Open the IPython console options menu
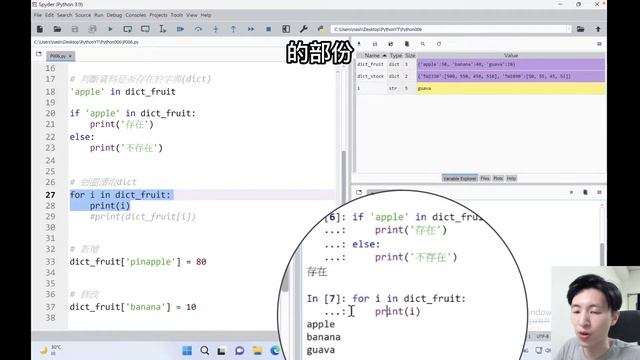This screenshot has height=360, width=640. [x=599, y=192]
